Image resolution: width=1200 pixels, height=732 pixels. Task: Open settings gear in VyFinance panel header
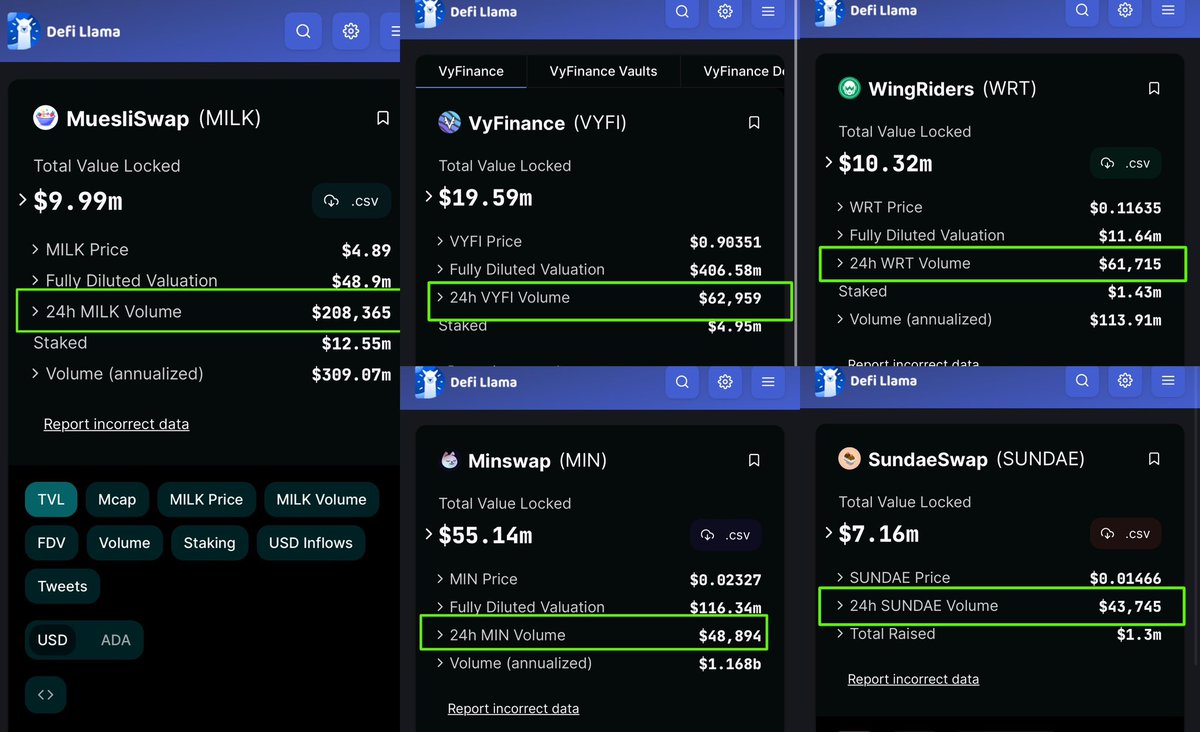click(725, 12)
